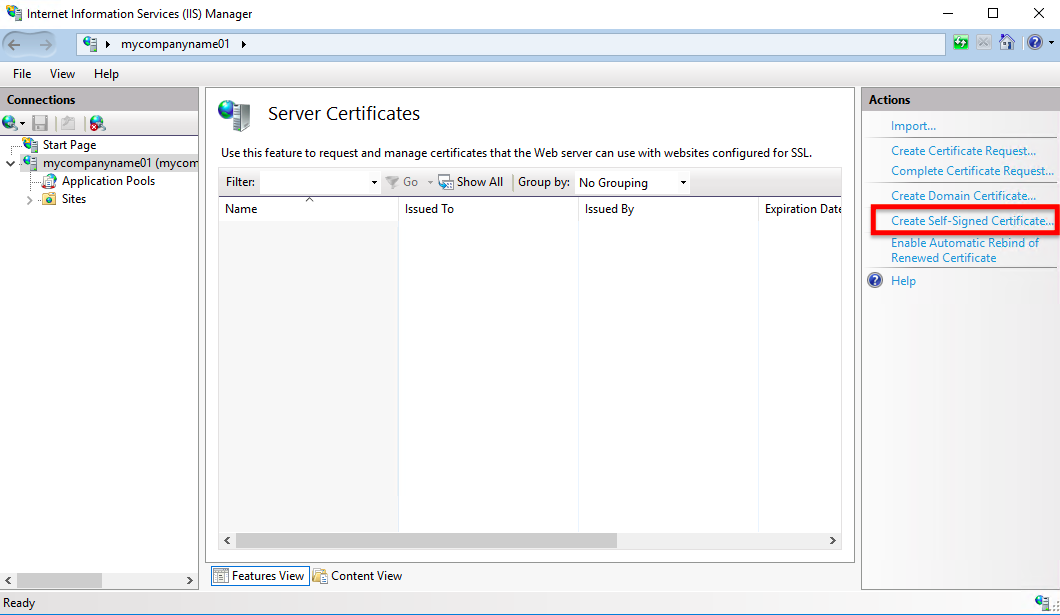
Task: Click the Sites folder icon
Action: [x=49, y=199]
